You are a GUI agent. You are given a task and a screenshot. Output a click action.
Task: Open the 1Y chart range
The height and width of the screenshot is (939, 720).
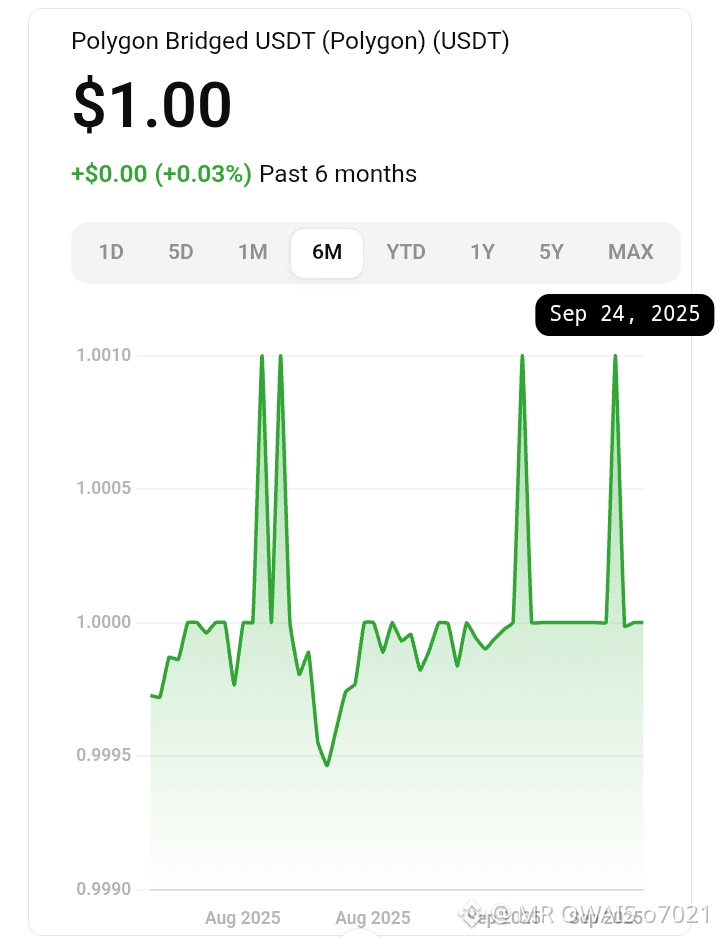482,252
